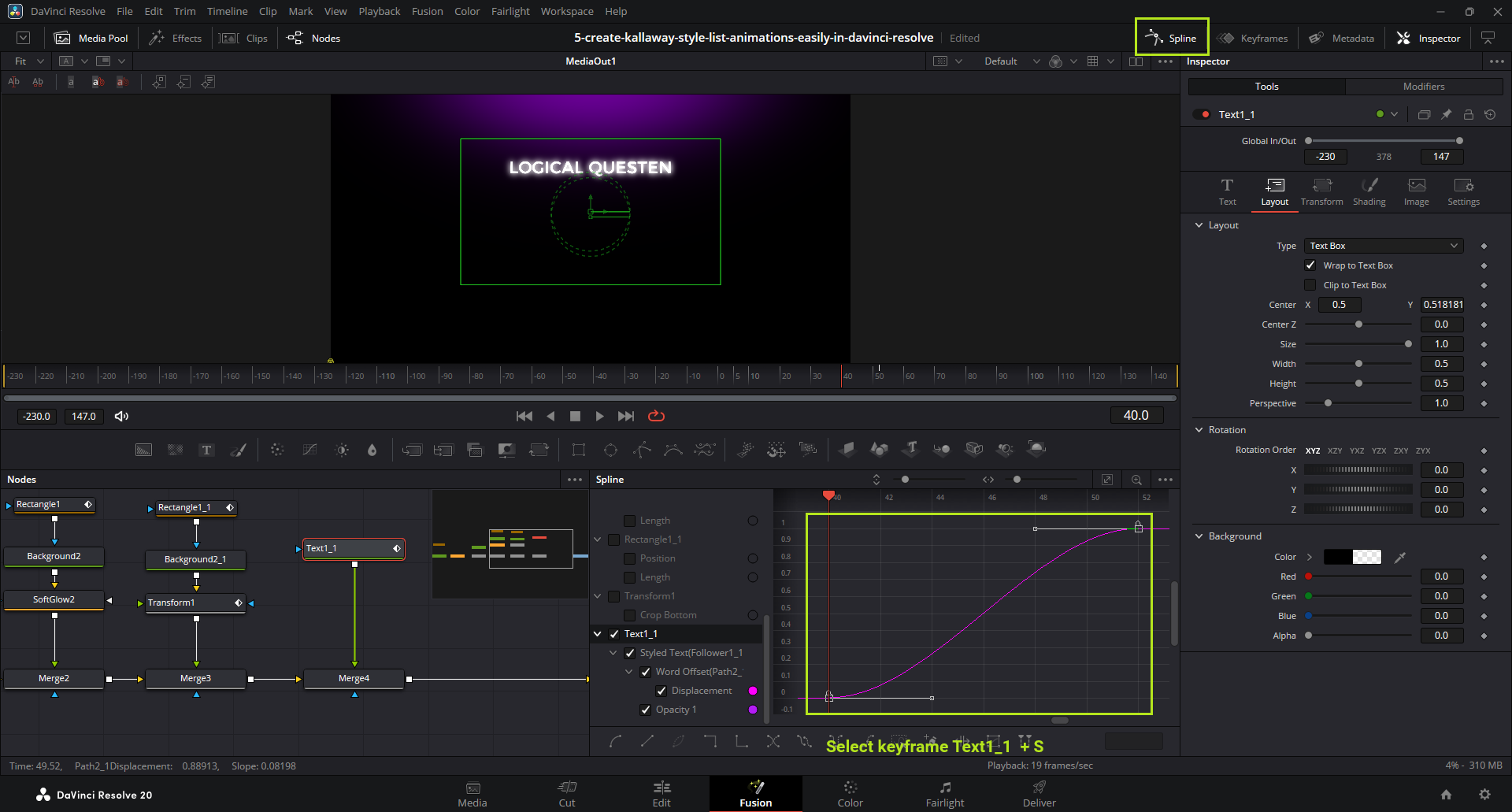Click the background color eyedropper
The image size is (1512, 812).
[1399, 557]
